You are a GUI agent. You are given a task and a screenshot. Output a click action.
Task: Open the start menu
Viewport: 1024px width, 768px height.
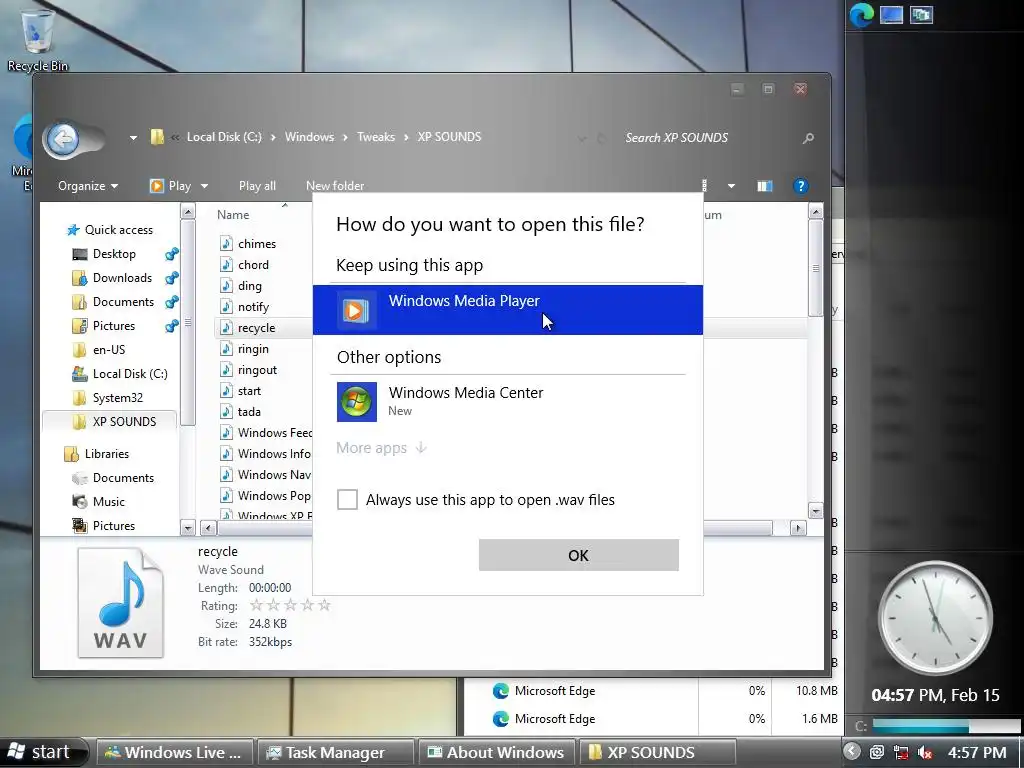pos(42,752)
